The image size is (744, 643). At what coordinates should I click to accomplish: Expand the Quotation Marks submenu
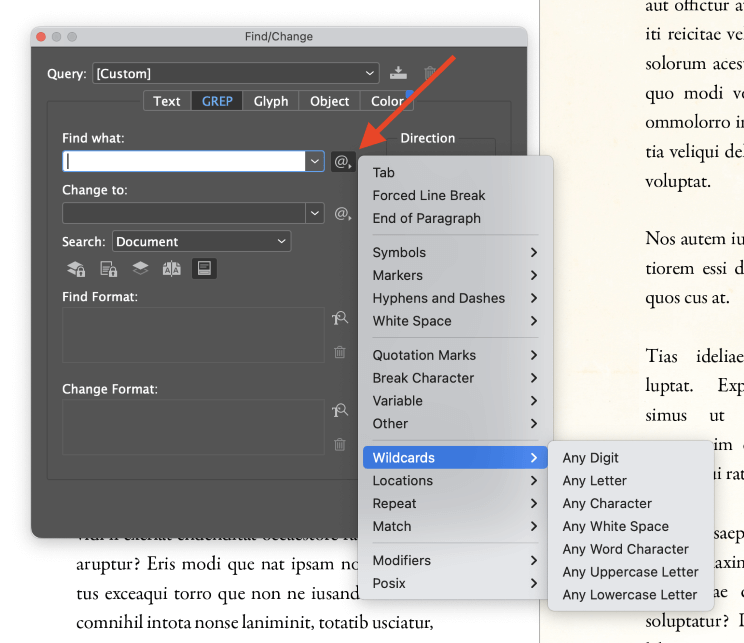[x=456, y=355]
